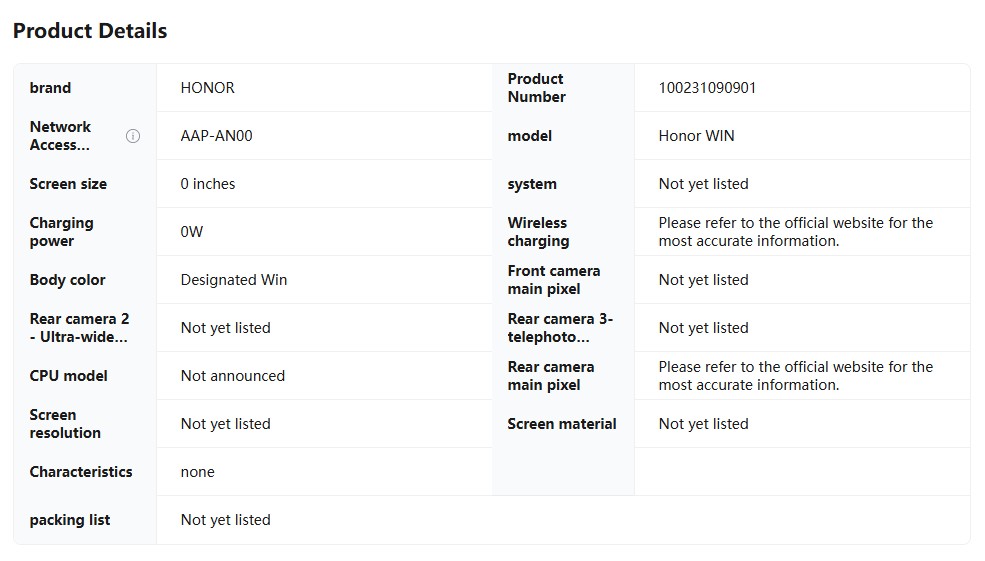Select the HONOR brand value

[208, 88]
